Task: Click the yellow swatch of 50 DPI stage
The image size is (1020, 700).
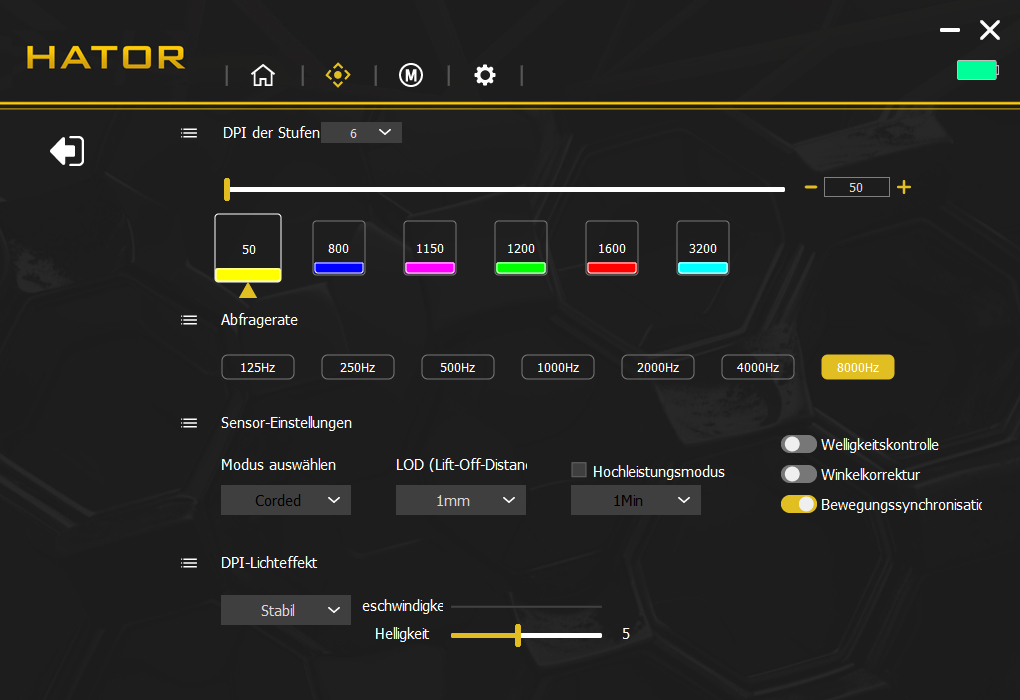Action: (248, 275)
